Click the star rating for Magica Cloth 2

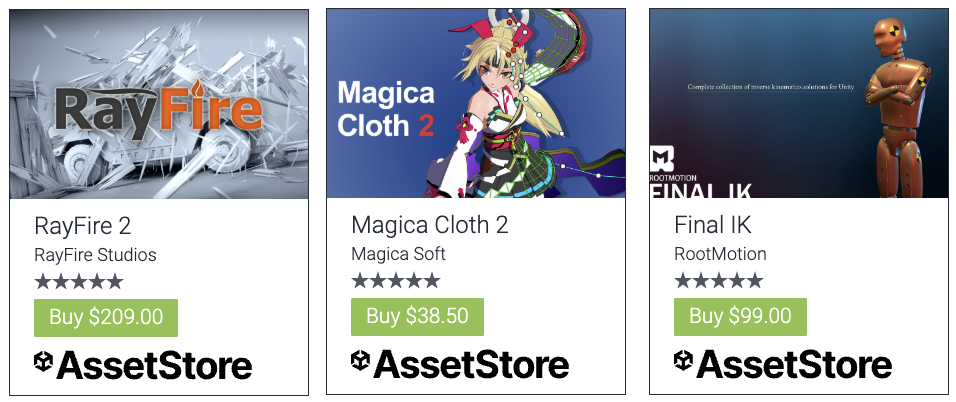[x=396, y=281]
